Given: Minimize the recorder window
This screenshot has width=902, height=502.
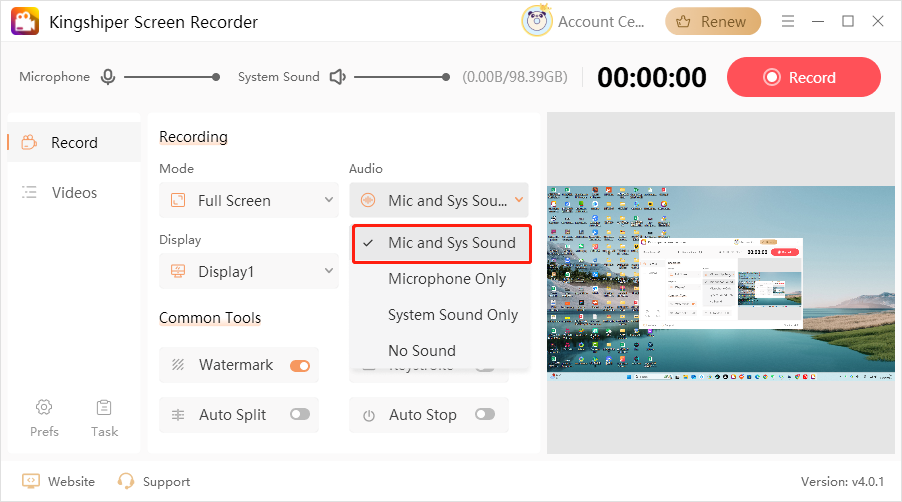Looking at the screenshot, I should click(x=817, y=21).
